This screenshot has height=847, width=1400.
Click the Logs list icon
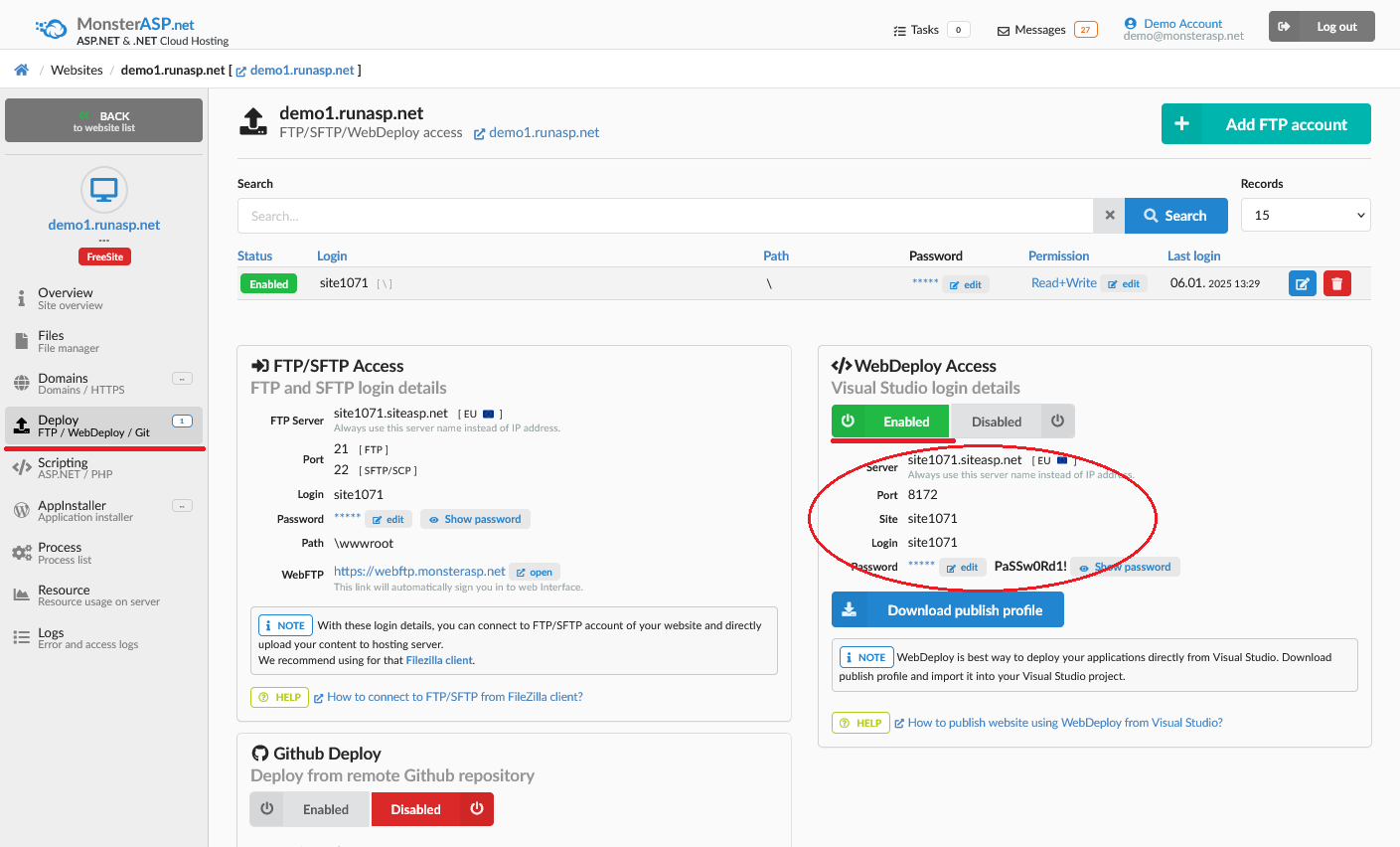click(x=21, y=637)
